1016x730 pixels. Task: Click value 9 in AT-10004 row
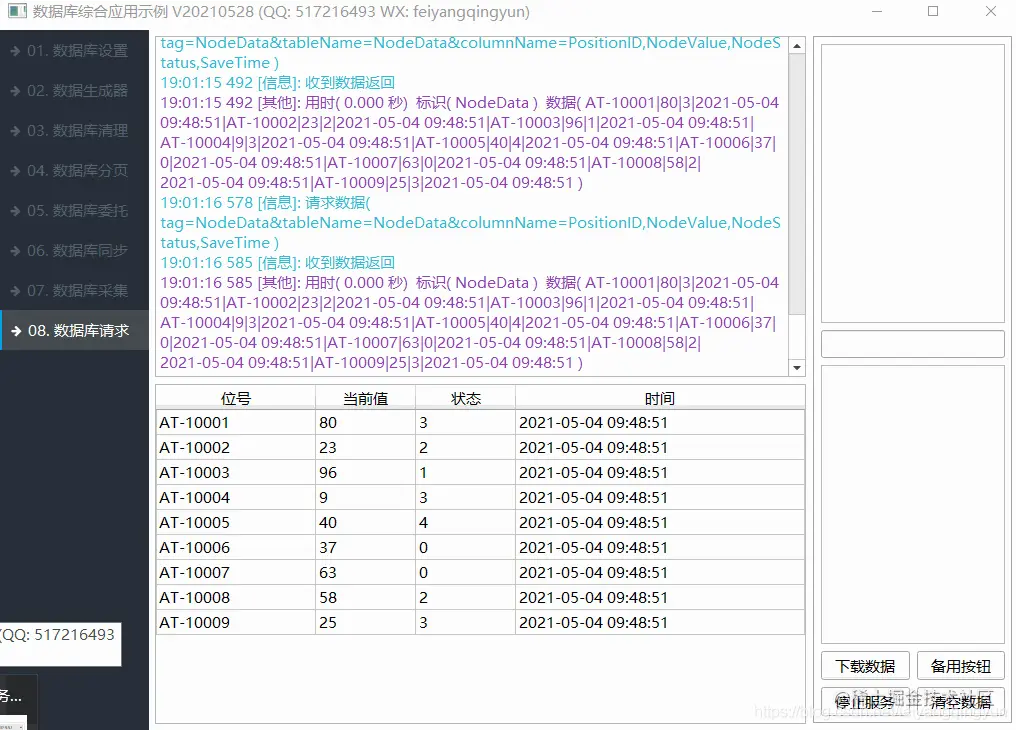365,497
